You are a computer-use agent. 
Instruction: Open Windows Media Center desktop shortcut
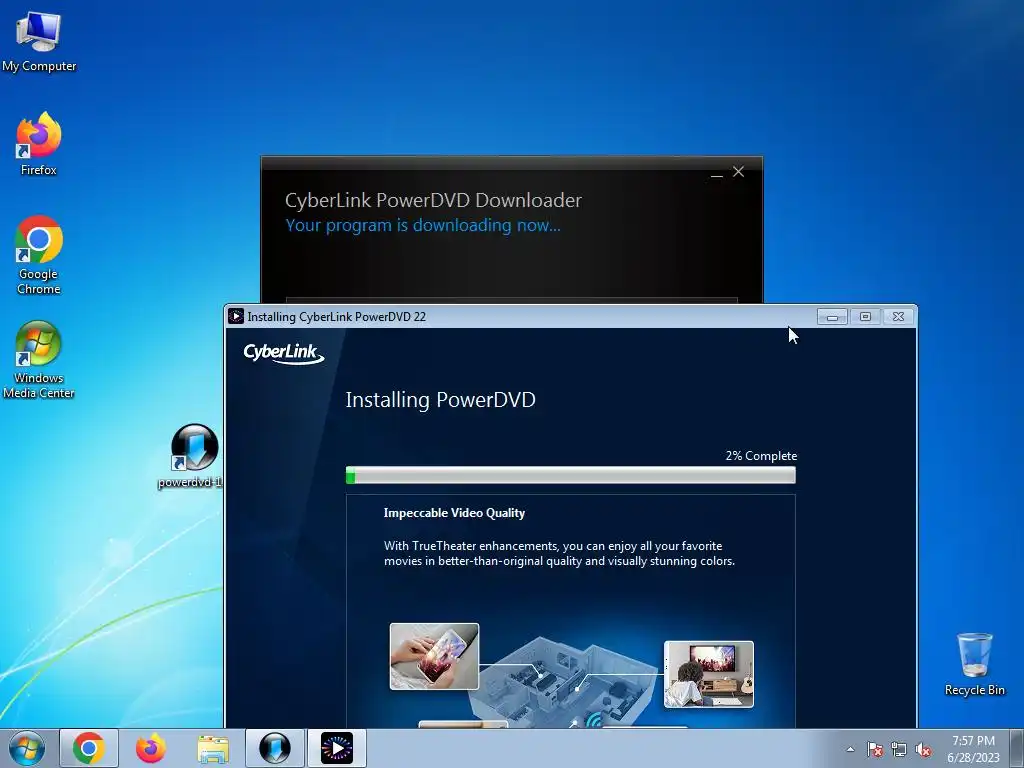coord(39,359)
